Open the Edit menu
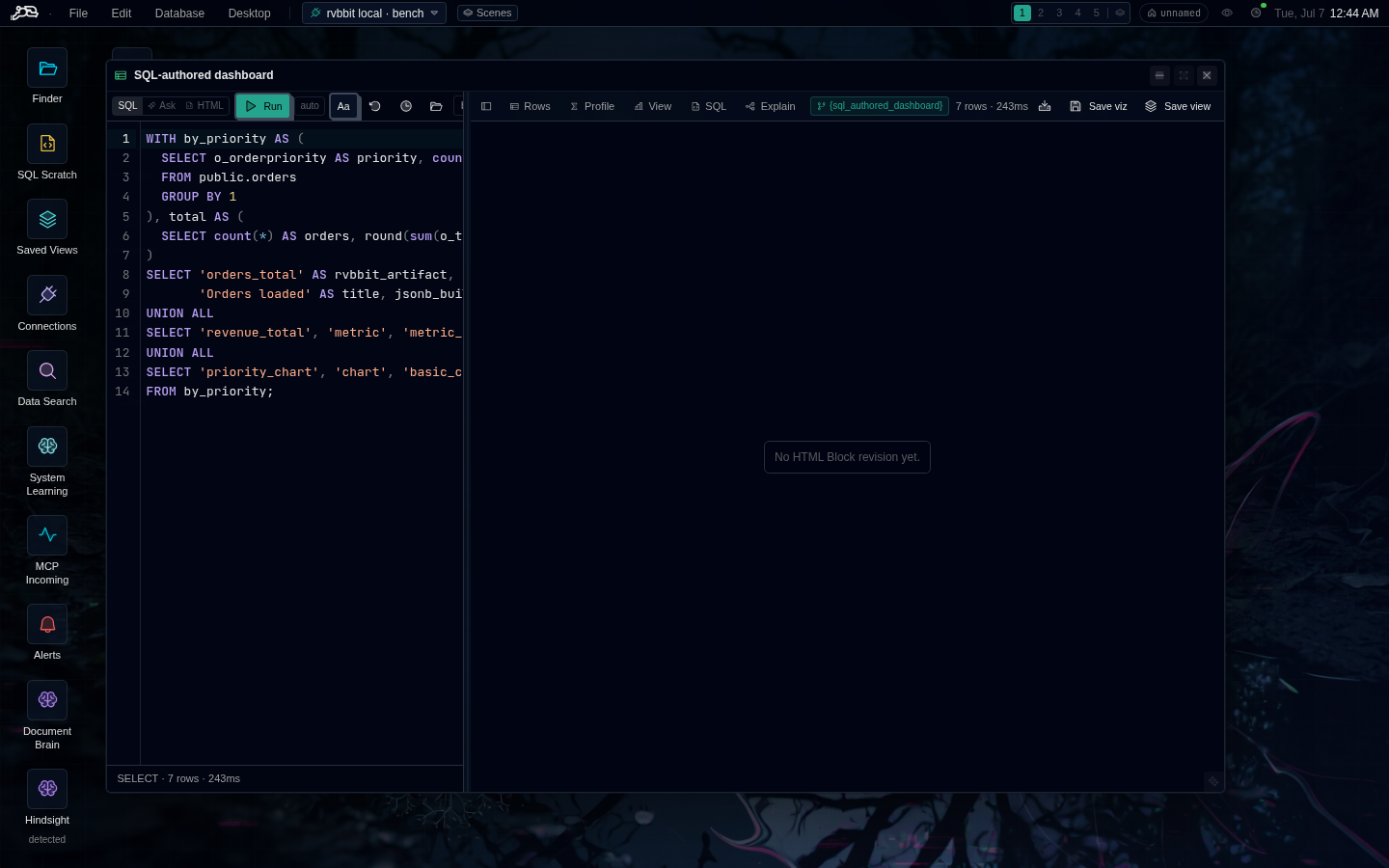Viewport: 1389px width, 868px height. [121, 13]
